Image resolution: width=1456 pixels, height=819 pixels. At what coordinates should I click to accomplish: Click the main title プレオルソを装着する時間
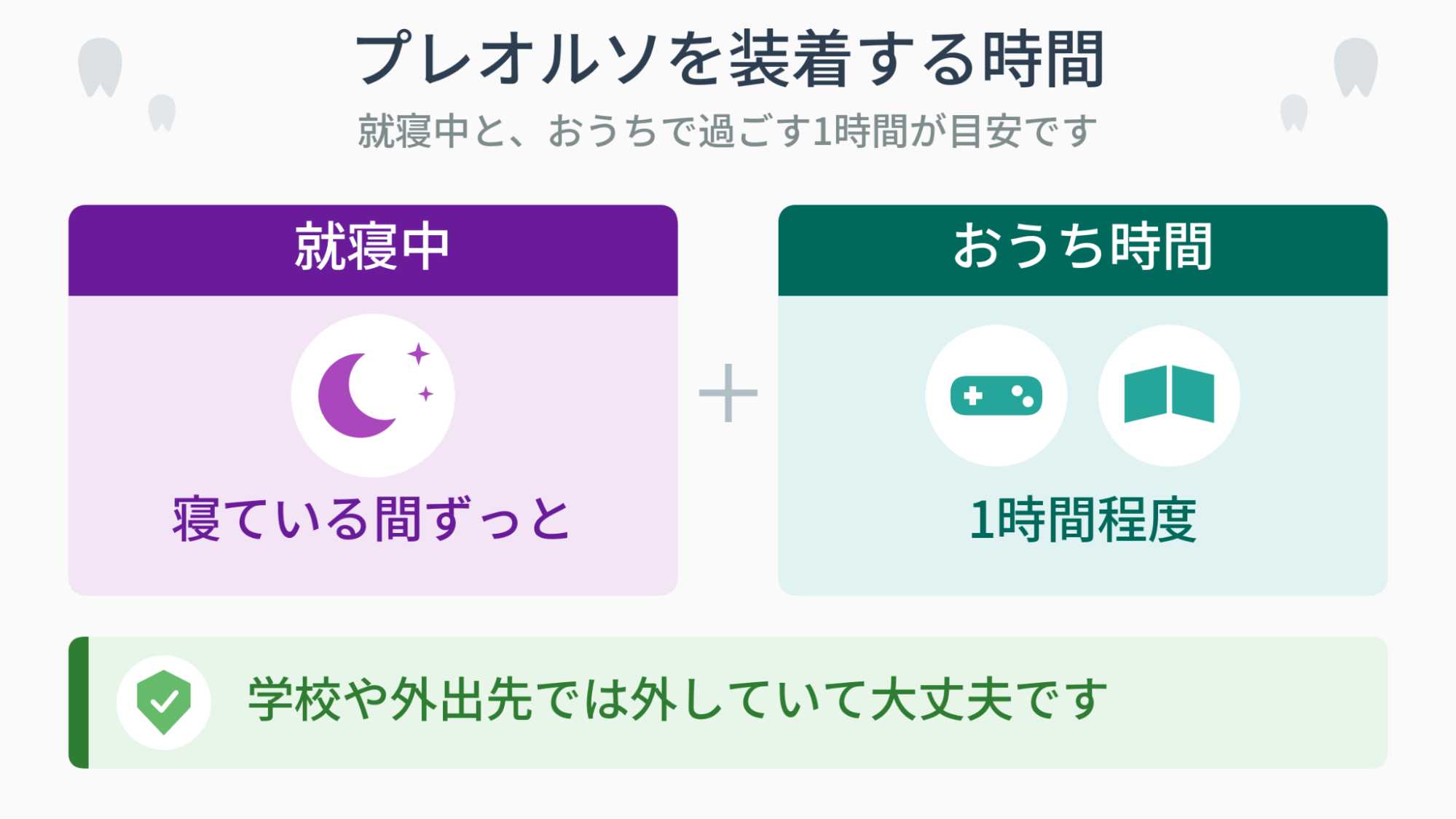(x=728, y=59)
